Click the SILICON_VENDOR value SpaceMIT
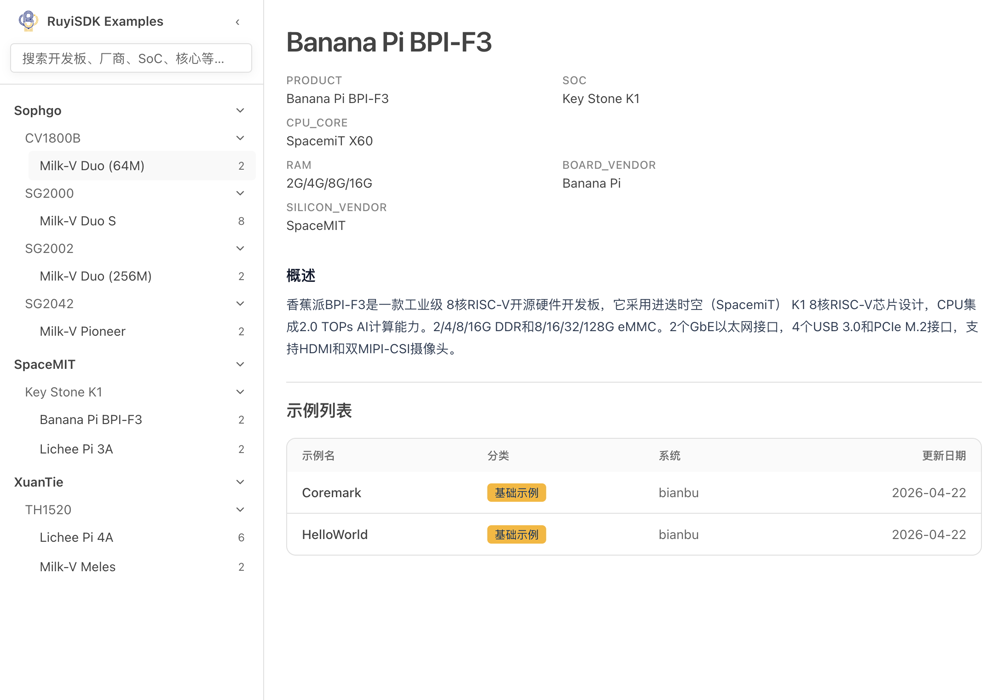1004x700 pixels. 316,225
